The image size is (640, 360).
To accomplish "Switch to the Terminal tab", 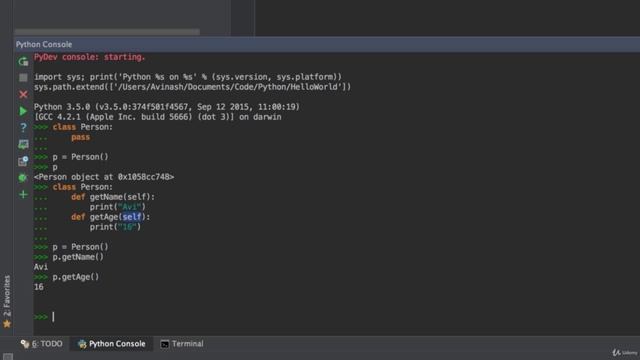I will (x=182, y=344).
